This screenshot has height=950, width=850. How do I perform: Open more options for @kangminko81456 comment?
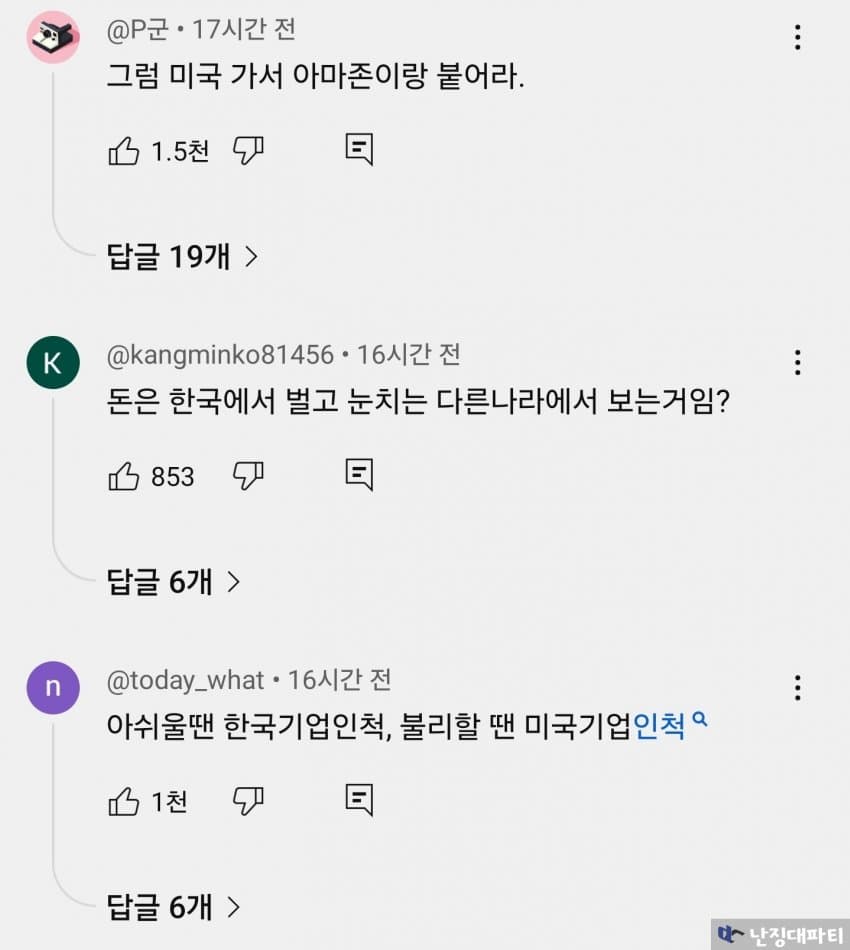(x=797, y=362)
